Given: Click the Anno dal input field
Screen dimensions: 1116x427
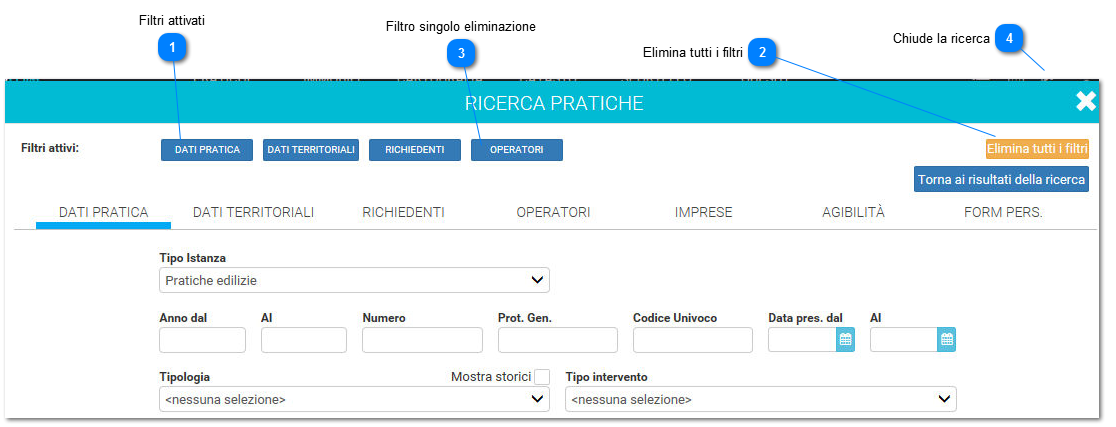Looking at the screenshot, I should pos(202,340).
